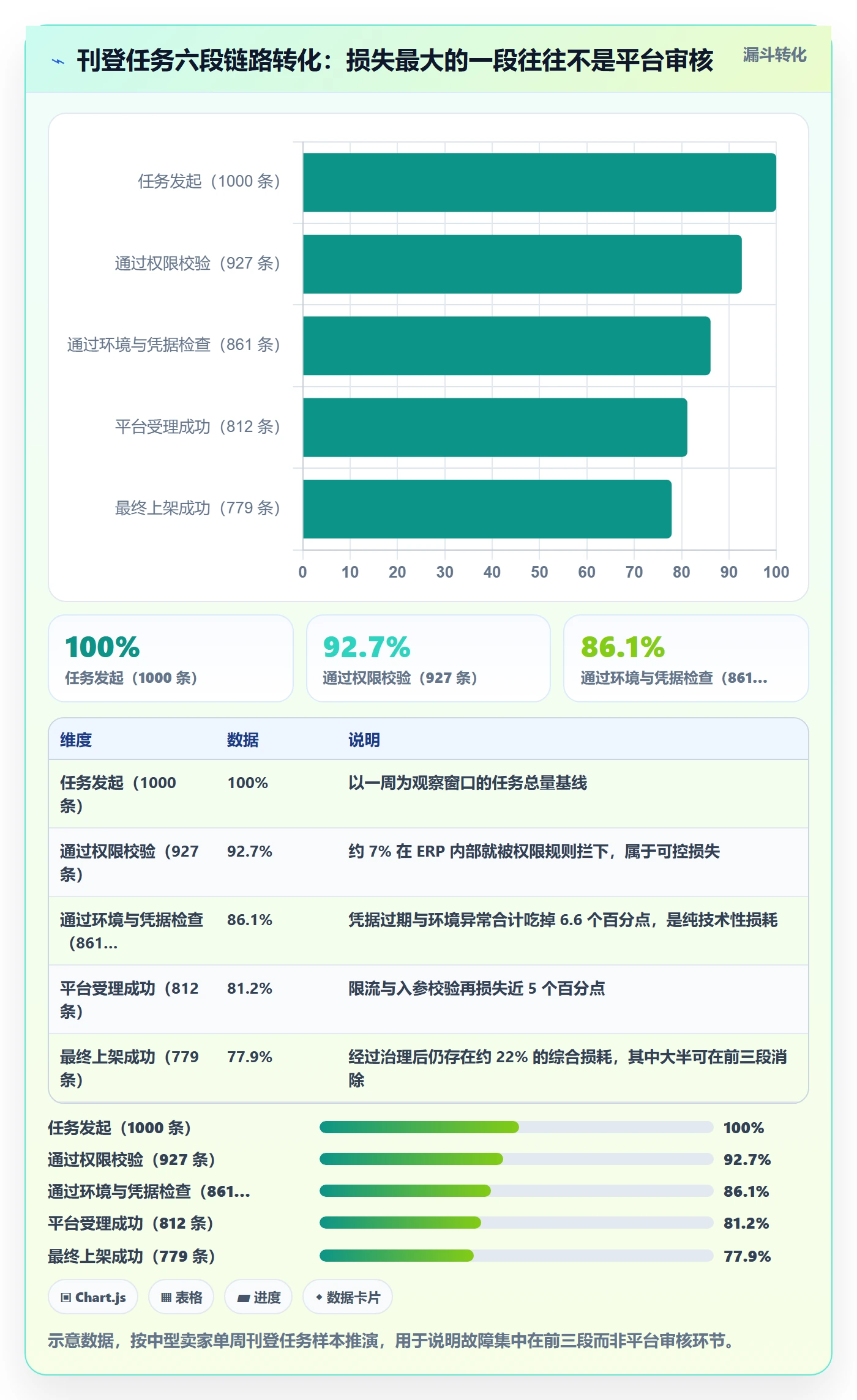
Task: Click the 最终上架成功 chart bar
Action: click(x=487, y=509)
